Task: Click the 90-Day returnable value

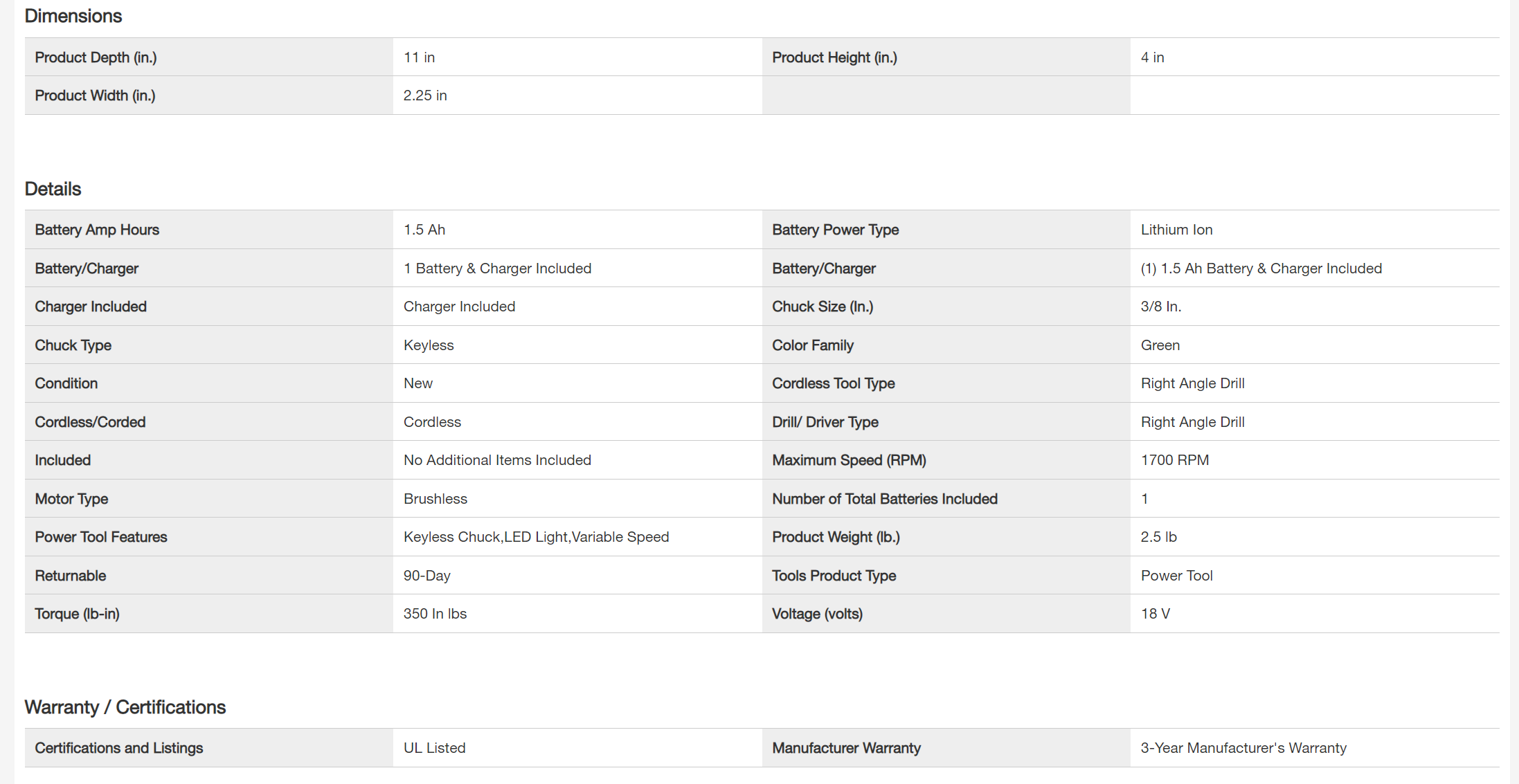Action: click(426, 576)
